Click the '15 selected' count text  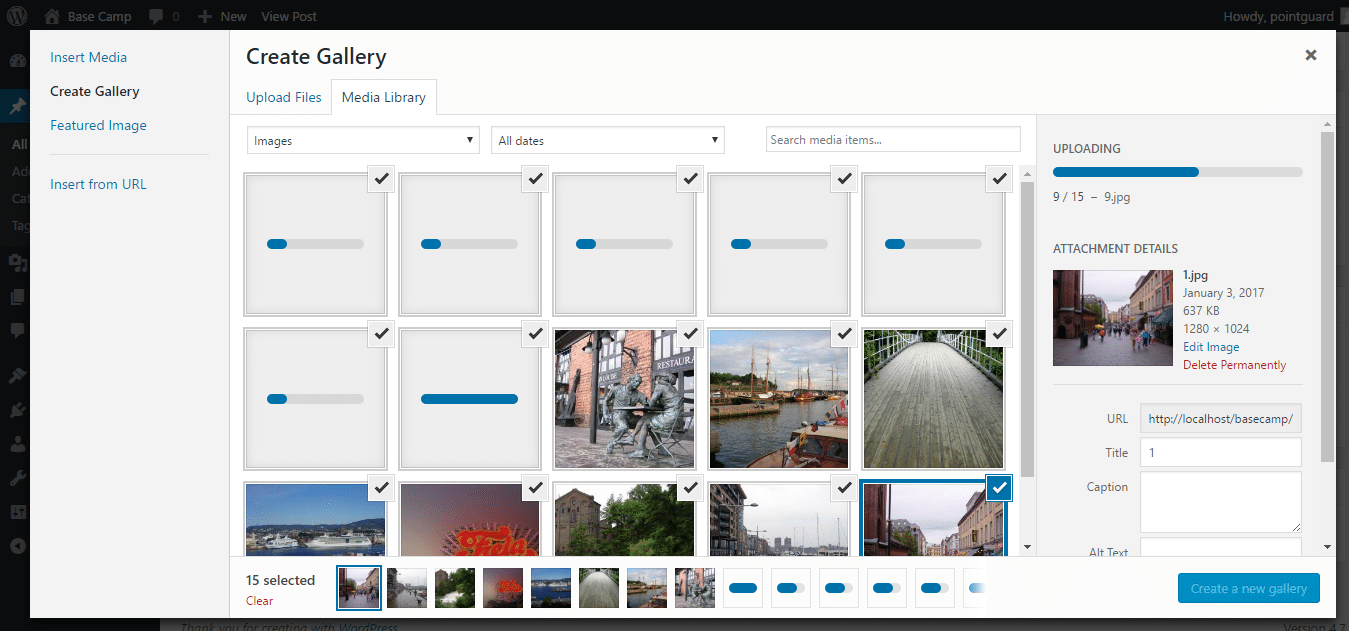click(280, 580)
